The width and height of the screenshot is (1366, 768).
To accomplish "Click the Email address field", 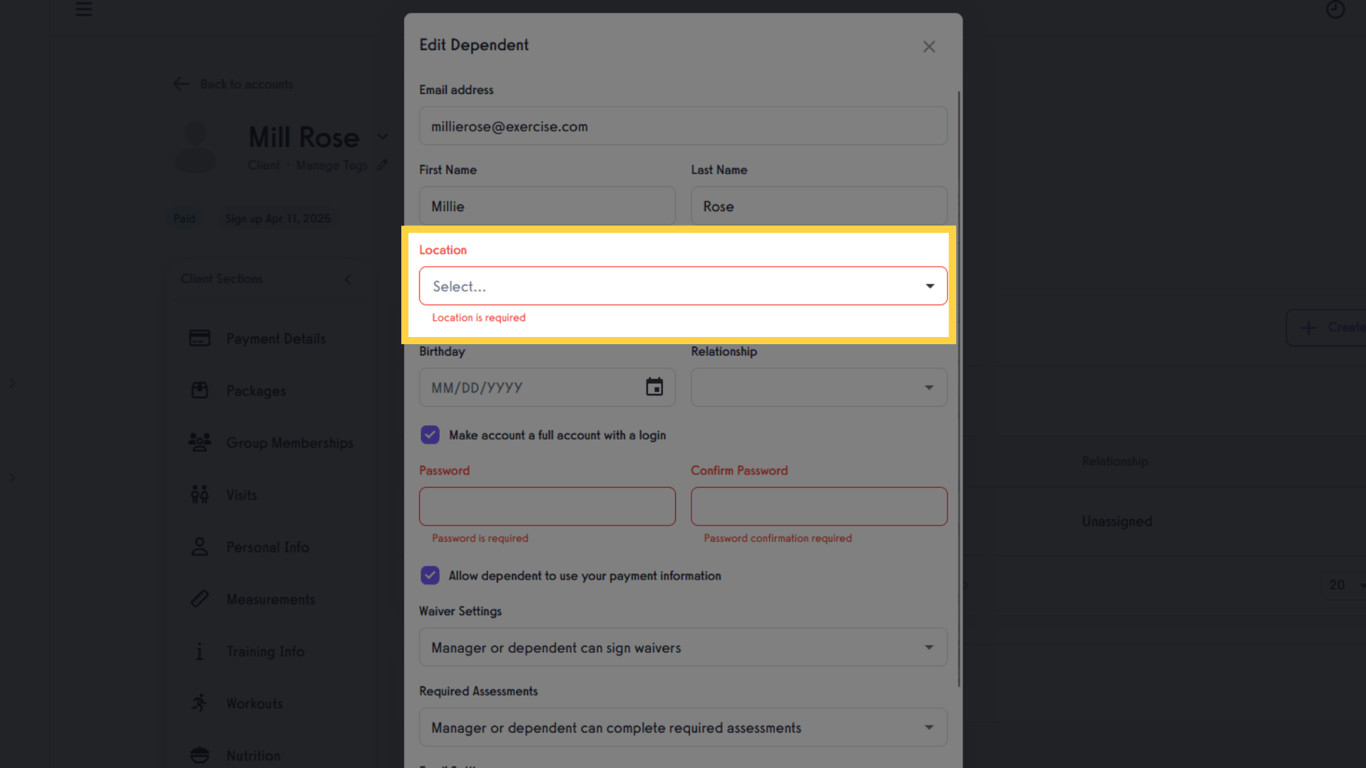I will pyautogui.click(x=683, y=127).
